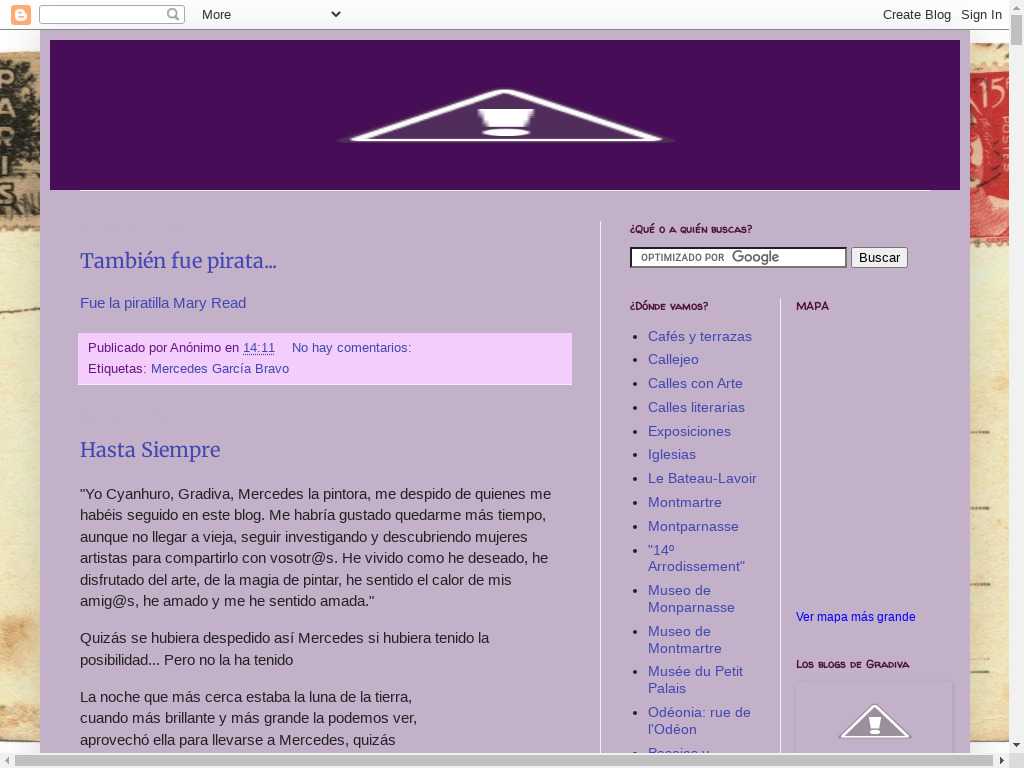The image size is (1024, 768).
Task: Follow the Fue la piratilla Mary Read link
Action: tap(163, 303)
